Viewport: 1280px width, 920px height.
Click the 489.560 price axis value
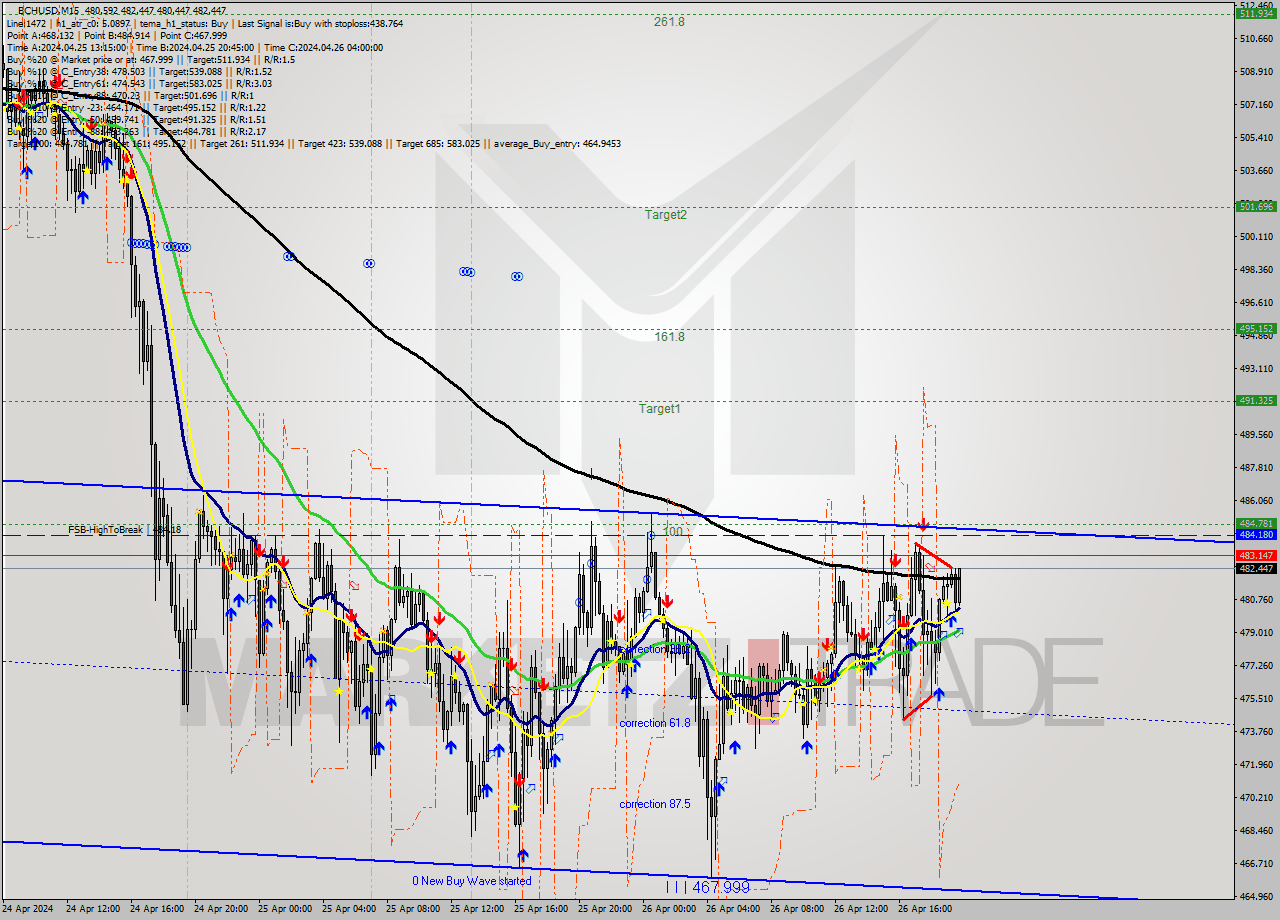[1256, 435]
